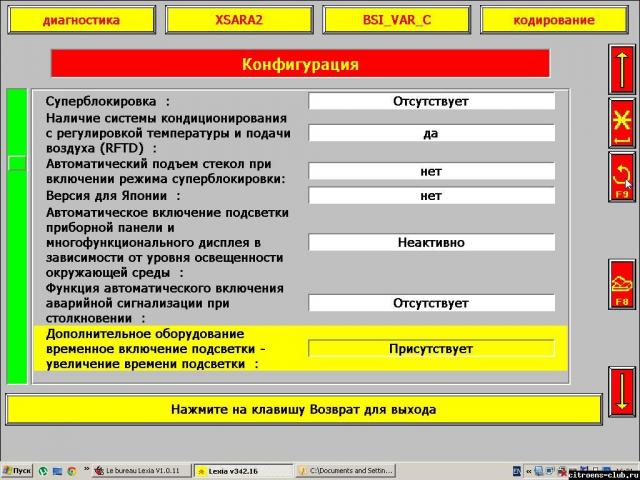Click the F9 return arrow button

[622, 177]
